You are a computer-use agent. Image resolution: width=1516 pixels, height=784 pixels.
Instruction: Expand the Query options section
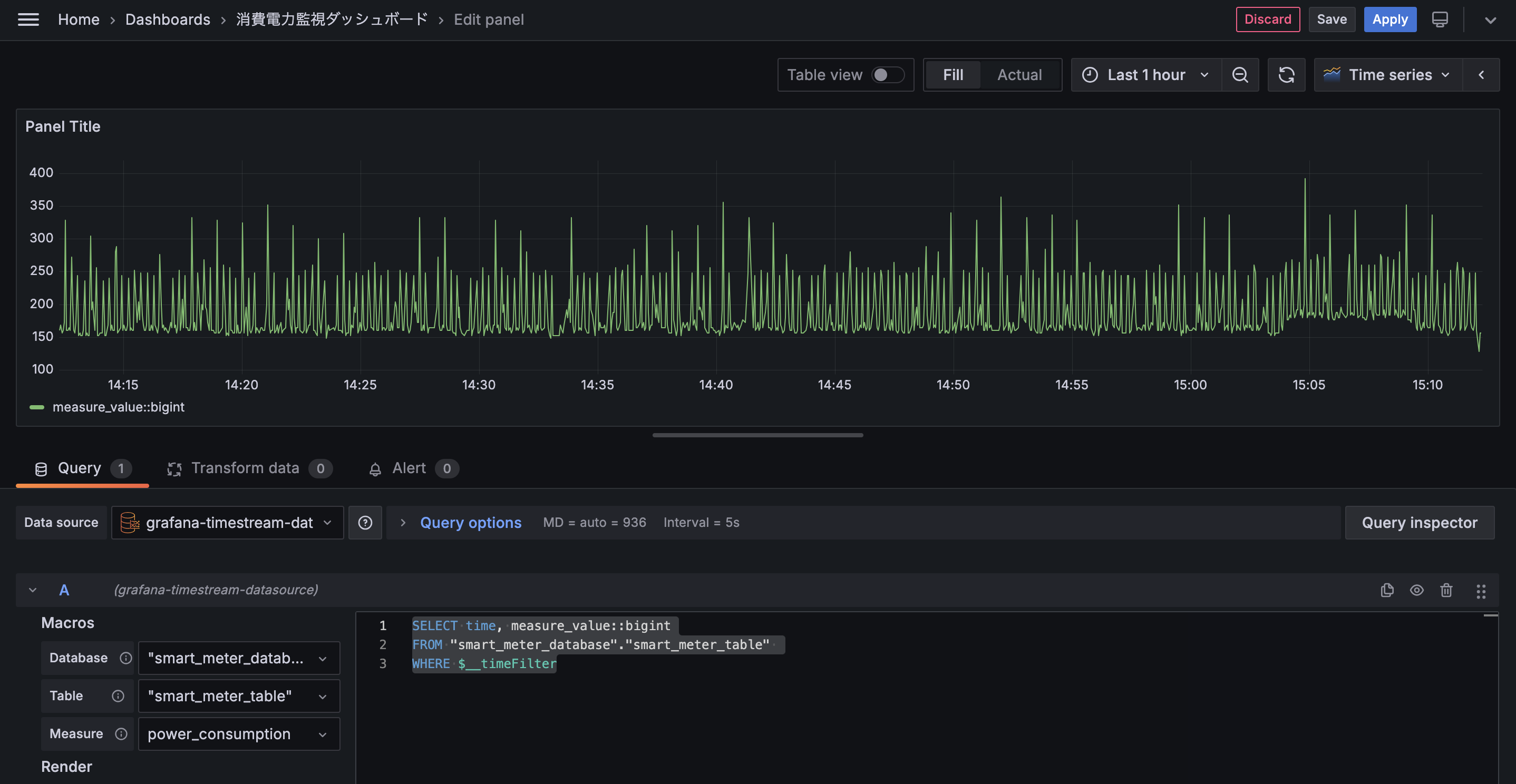click(x=470, y=522)
